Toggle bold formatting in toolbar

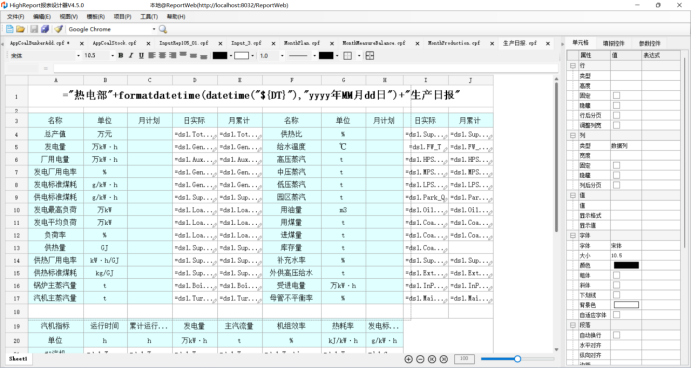coord(120,56)
